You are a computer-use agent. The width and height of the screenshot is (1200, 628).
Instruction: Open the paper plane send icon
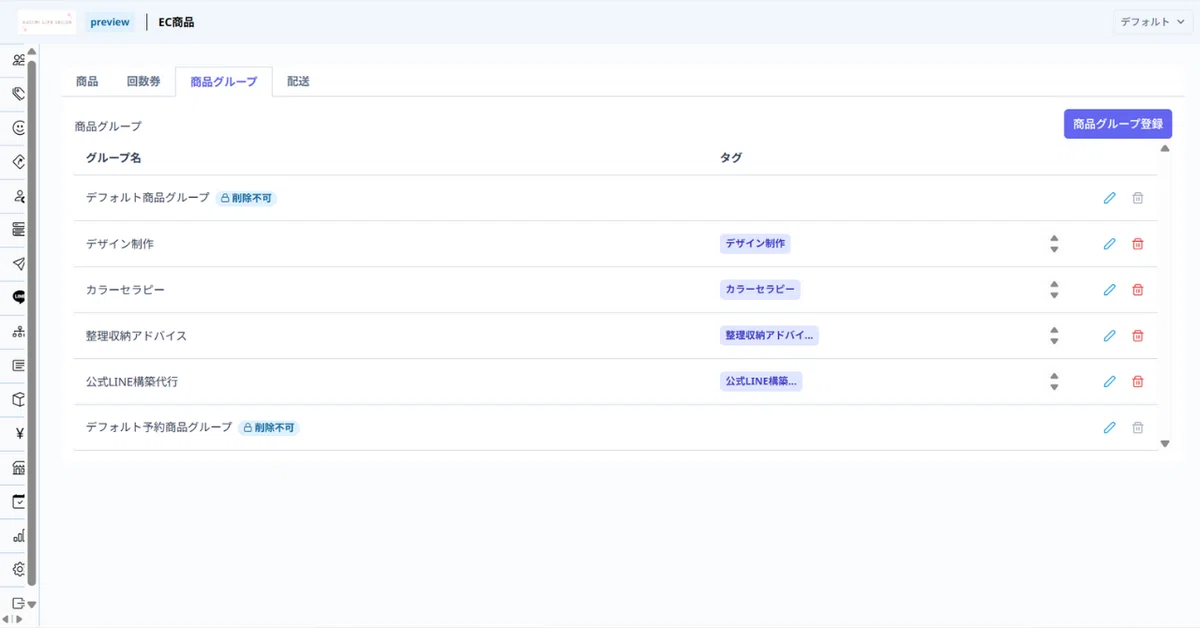[18, 264]
